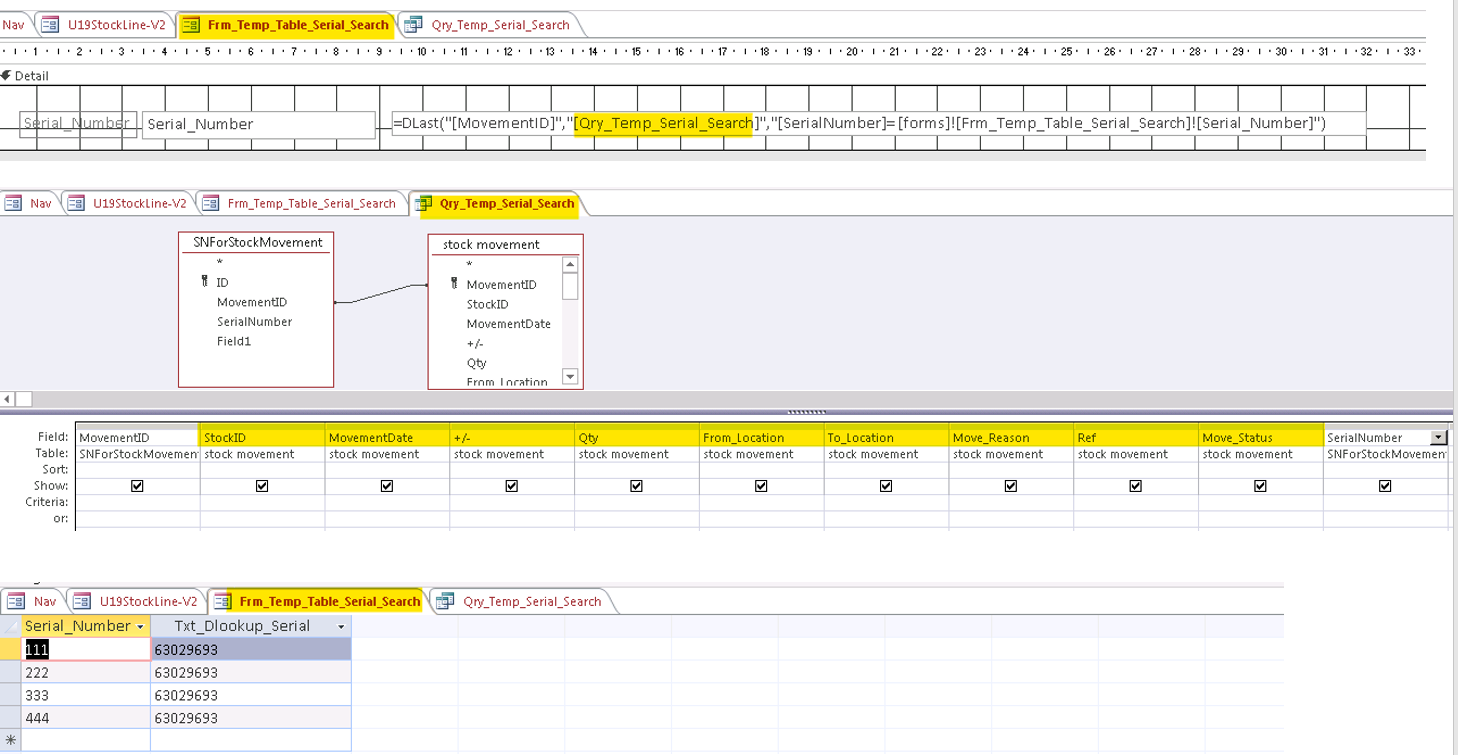This screenshot has height=755, width=1458.
Task: Click the stock movement table title bar
Action: (506, 244)
